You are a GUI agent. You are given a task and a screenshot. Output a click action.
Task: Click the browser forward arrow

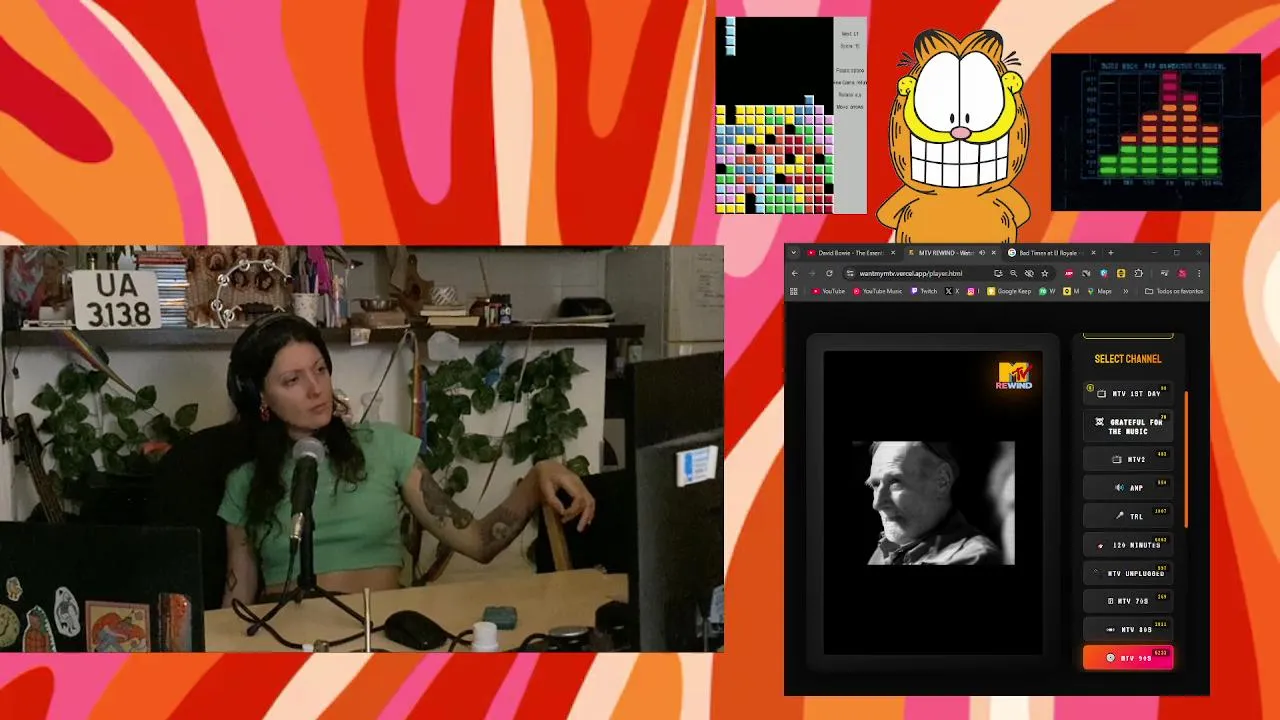click(812, 273)
